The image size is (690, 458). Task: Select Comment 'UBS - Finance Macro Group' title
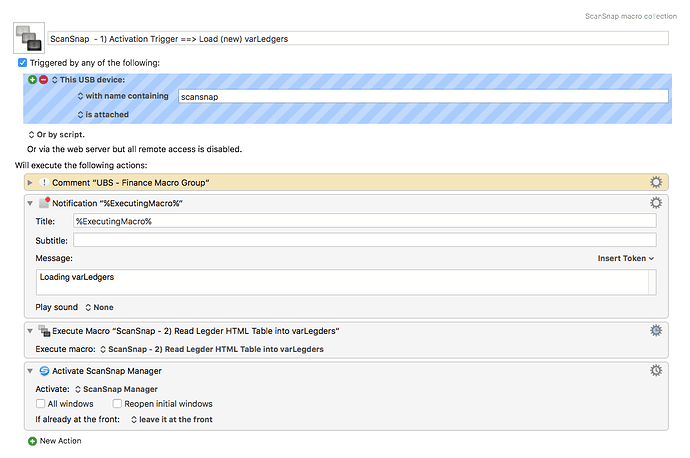[x=131, y=183]
